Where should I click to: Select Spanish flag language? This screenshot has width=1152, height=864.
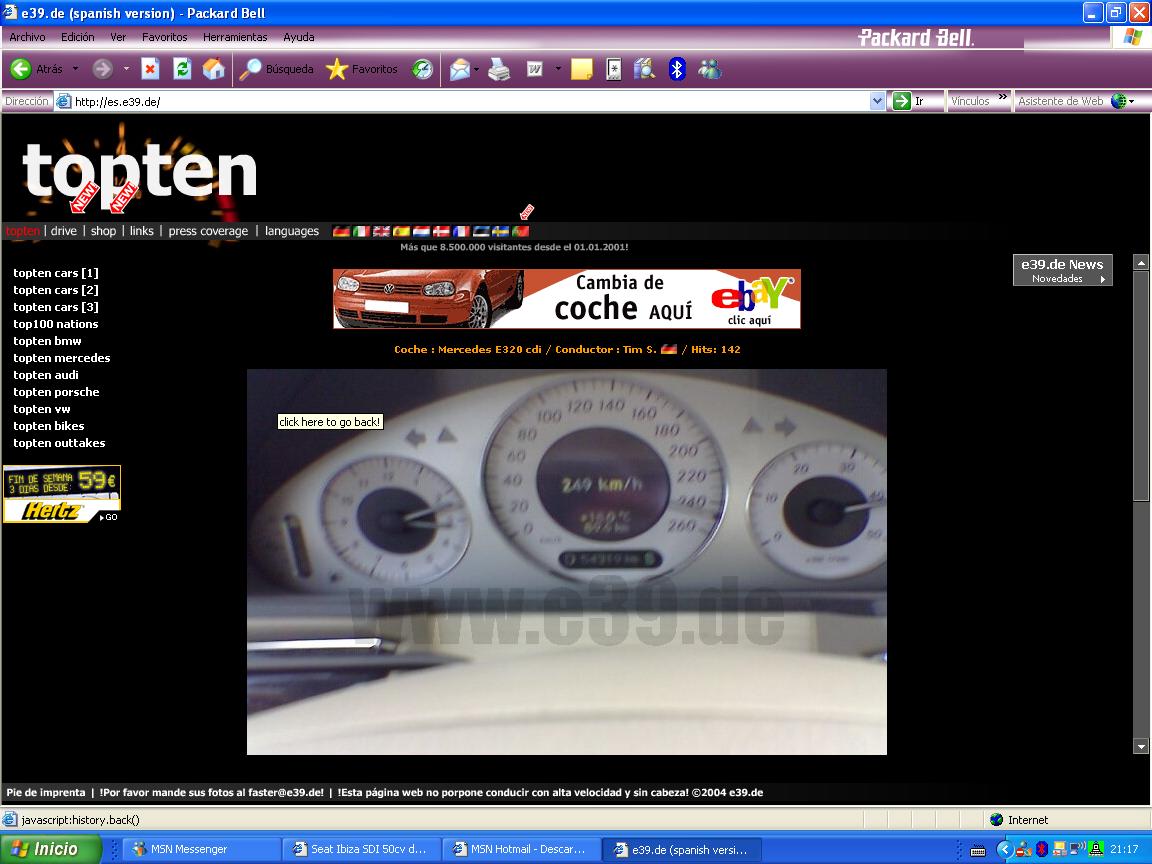pos(401,231)
